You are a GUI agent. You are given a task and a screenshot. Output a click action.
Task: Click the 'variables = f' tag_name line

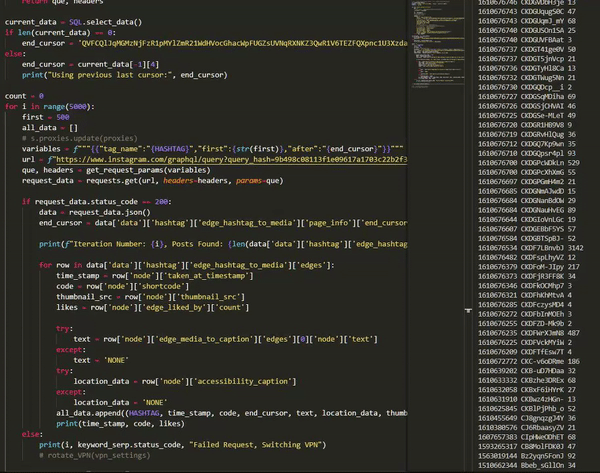point(212,149)
